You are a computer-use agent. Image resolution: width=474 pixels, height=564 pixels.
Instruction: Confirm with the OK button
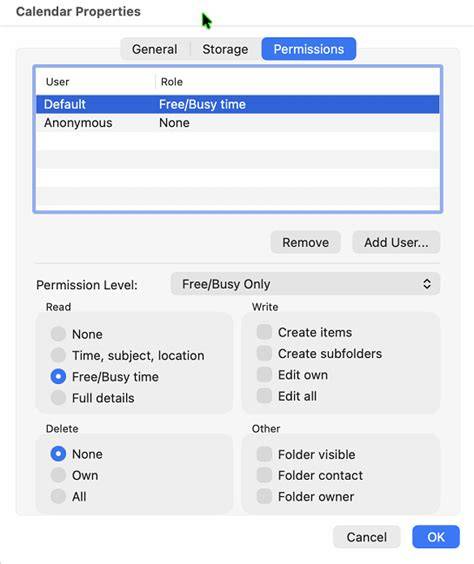436,537
